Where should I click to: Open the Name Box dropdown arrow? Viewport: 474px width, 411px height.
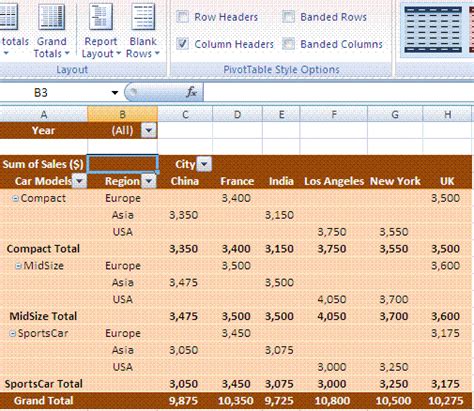(x=115, y=93)
